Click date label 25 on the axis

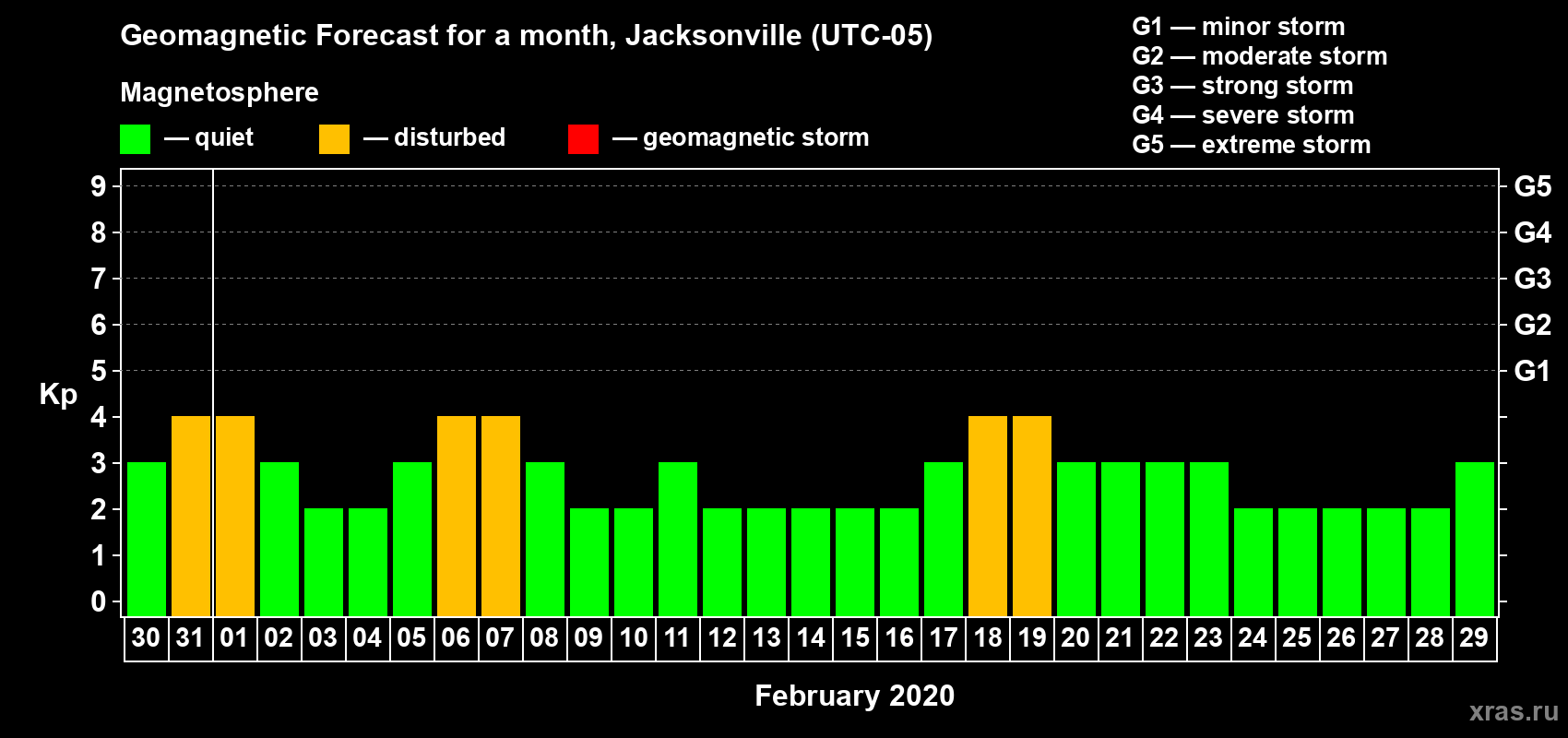(1297, 637)
